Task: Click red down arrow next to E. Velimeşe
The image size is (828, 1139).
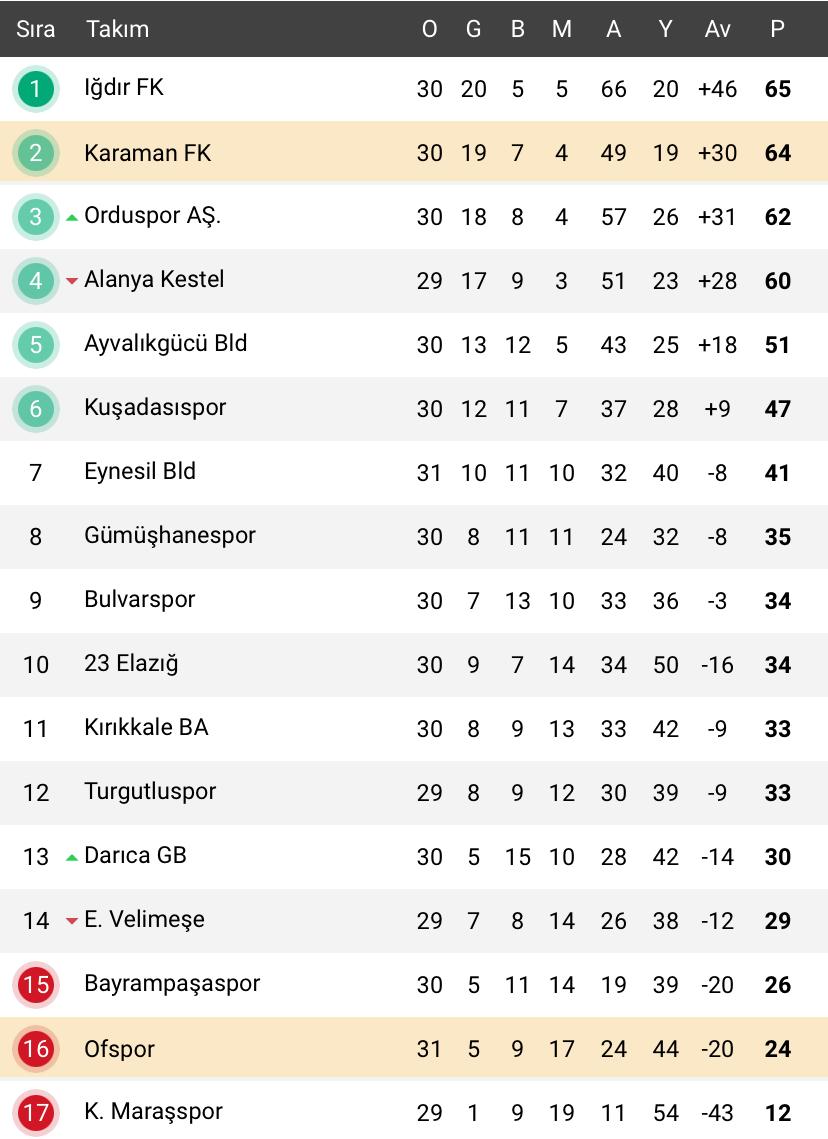Action: [x=72, y=921]
